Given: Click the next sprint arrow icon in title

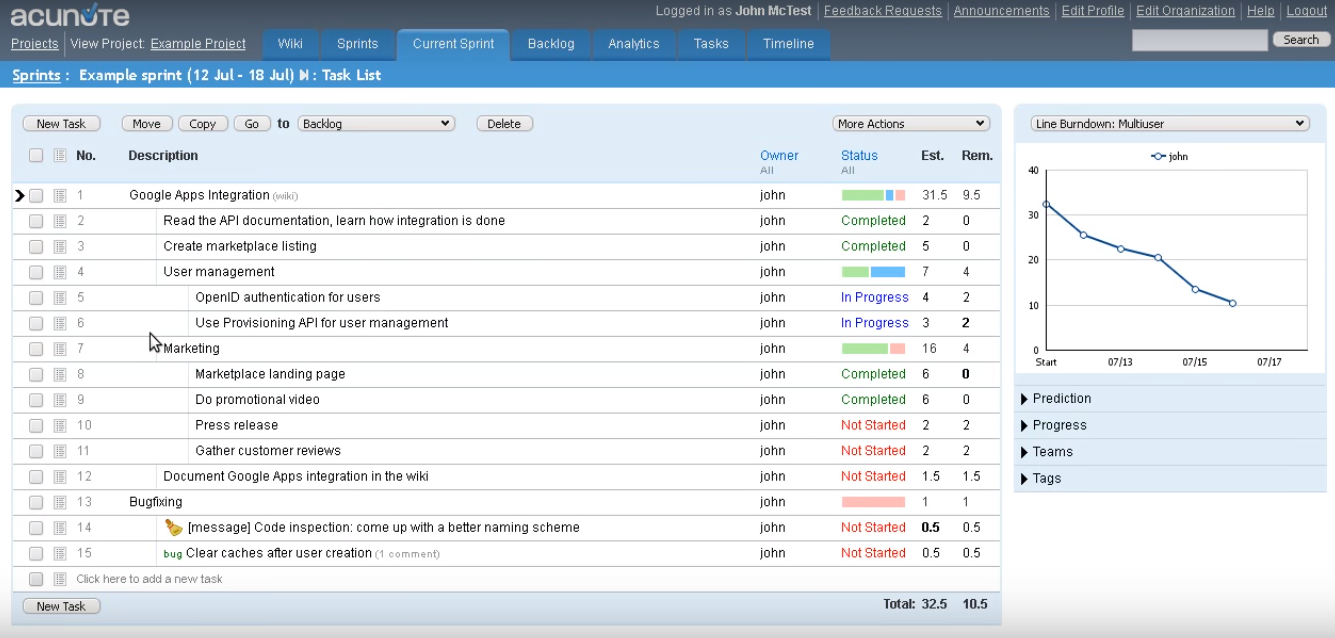Looking at the screenshot, I should [x=304, y=75].
